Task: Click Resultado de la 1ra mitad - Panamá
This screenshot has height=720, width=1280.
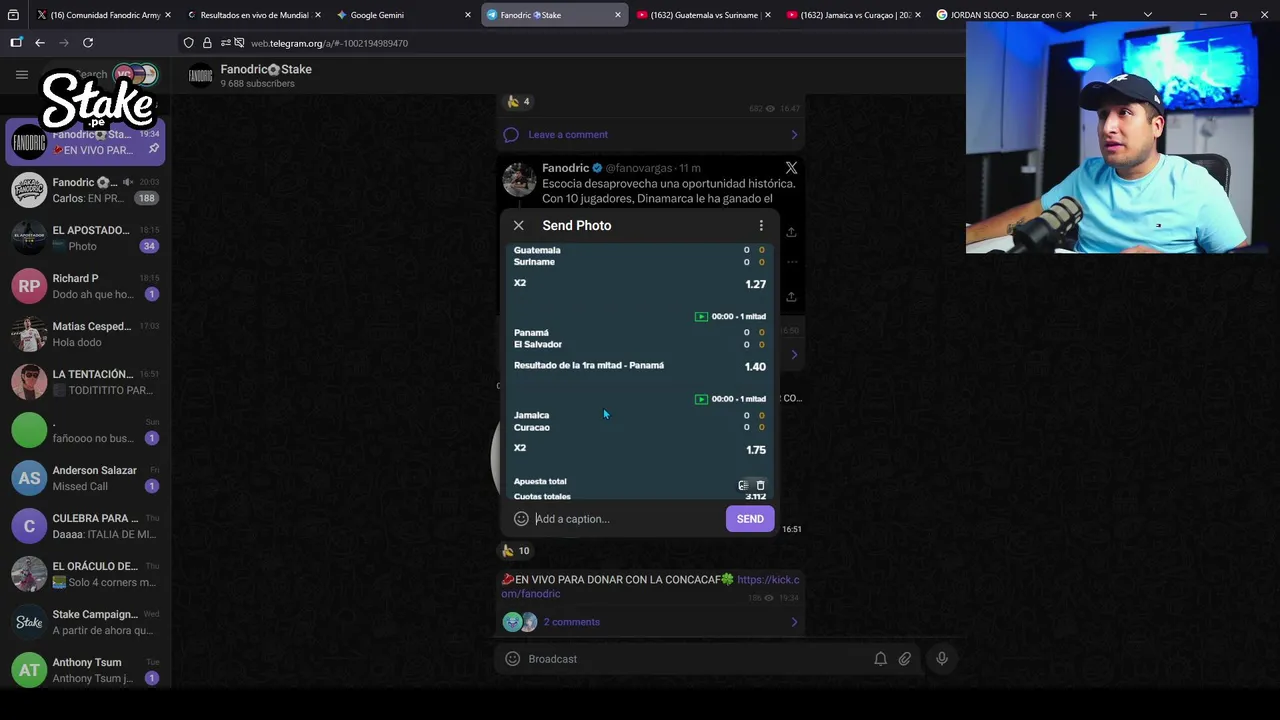Action: click(x=589, y=366)
